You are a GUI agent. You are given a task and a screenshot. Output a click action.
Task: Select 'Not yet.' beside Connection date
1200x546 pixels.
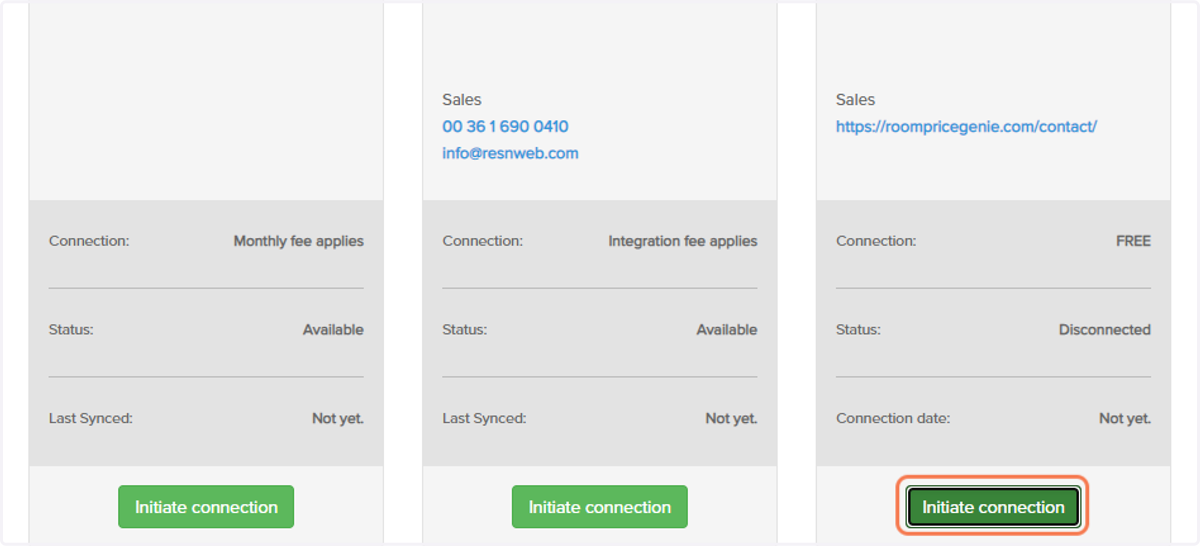pos(1124,419)
